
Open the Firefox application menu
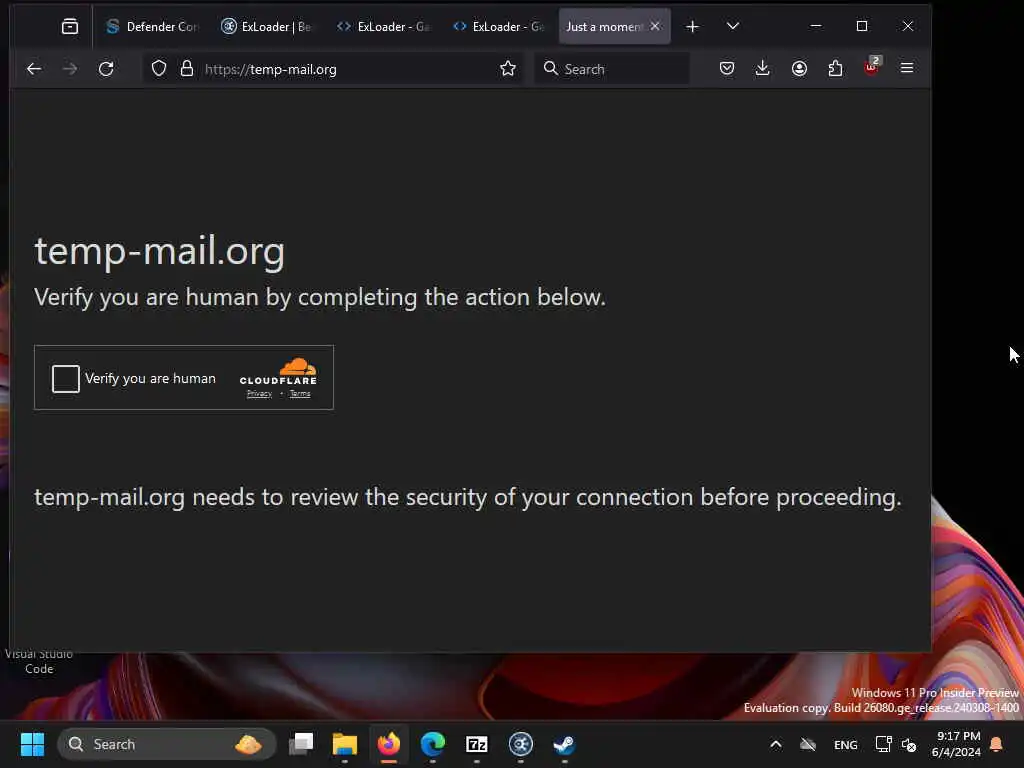click(907, 68)
